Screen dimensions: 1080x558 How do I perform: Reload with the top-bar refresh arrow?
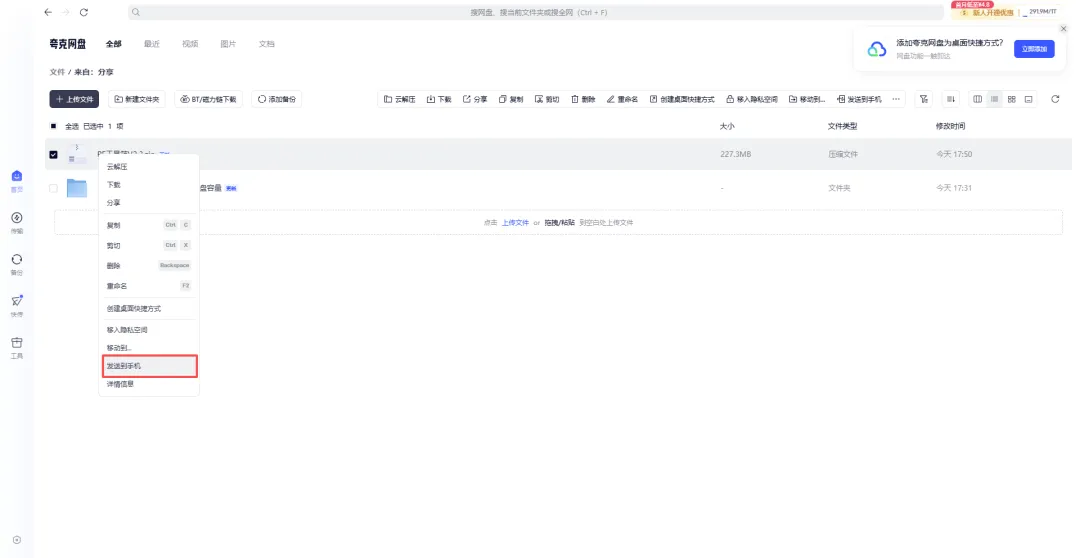pos(84,12)
